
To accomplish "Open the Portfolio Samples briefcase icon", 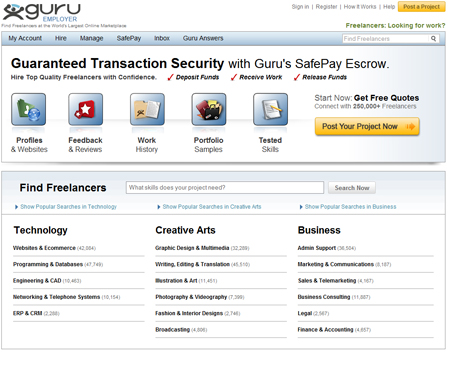I will (x=209, y=109).
